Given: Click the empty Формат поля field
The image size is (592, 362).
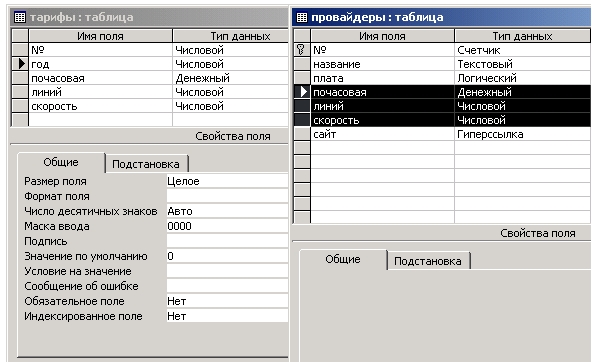Looking at the screenshot, I should click(227, 196).
